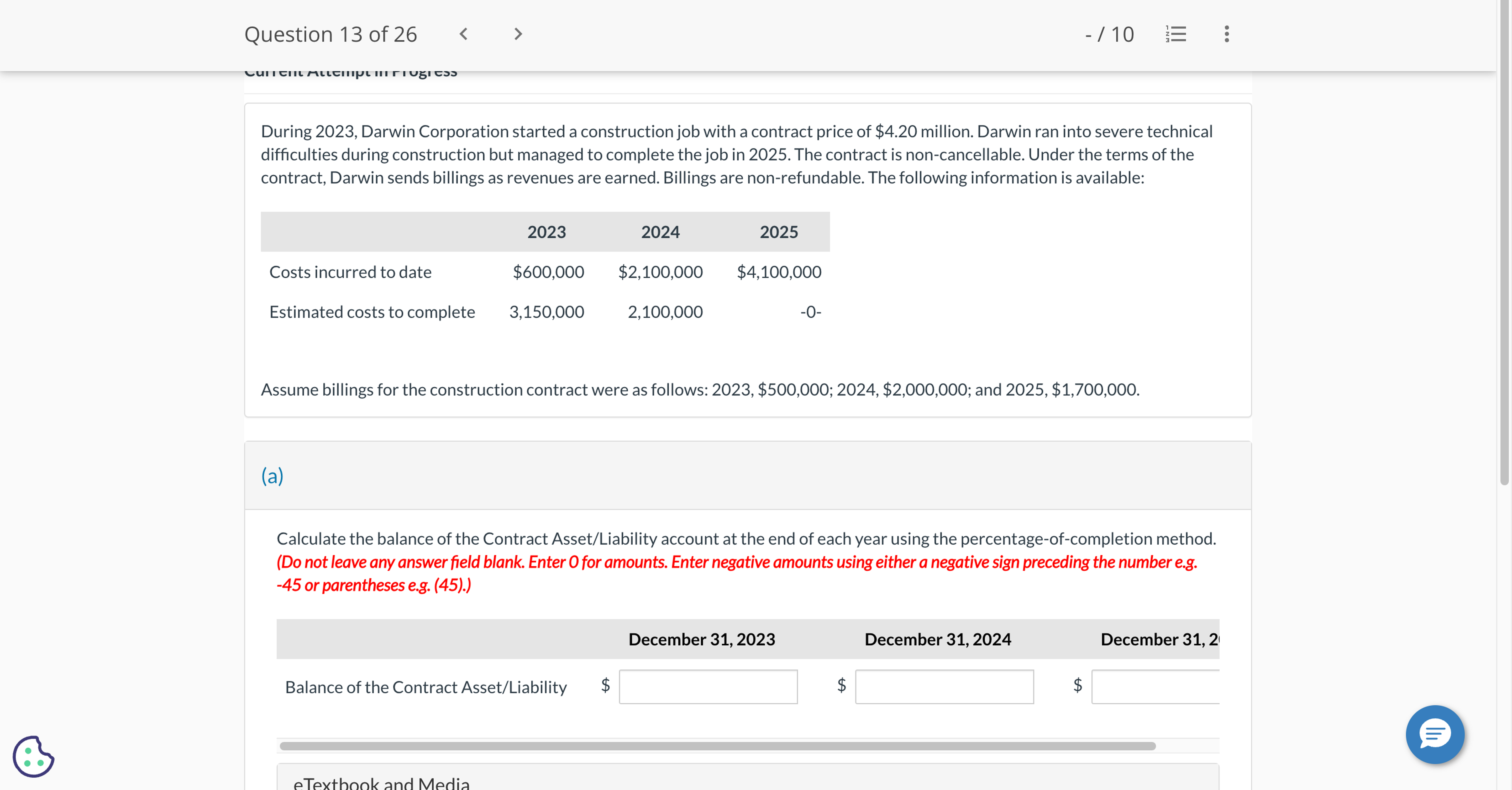
Task: Click the horizontal scrollbar under the answer table
Action: [x=717, y=746]
